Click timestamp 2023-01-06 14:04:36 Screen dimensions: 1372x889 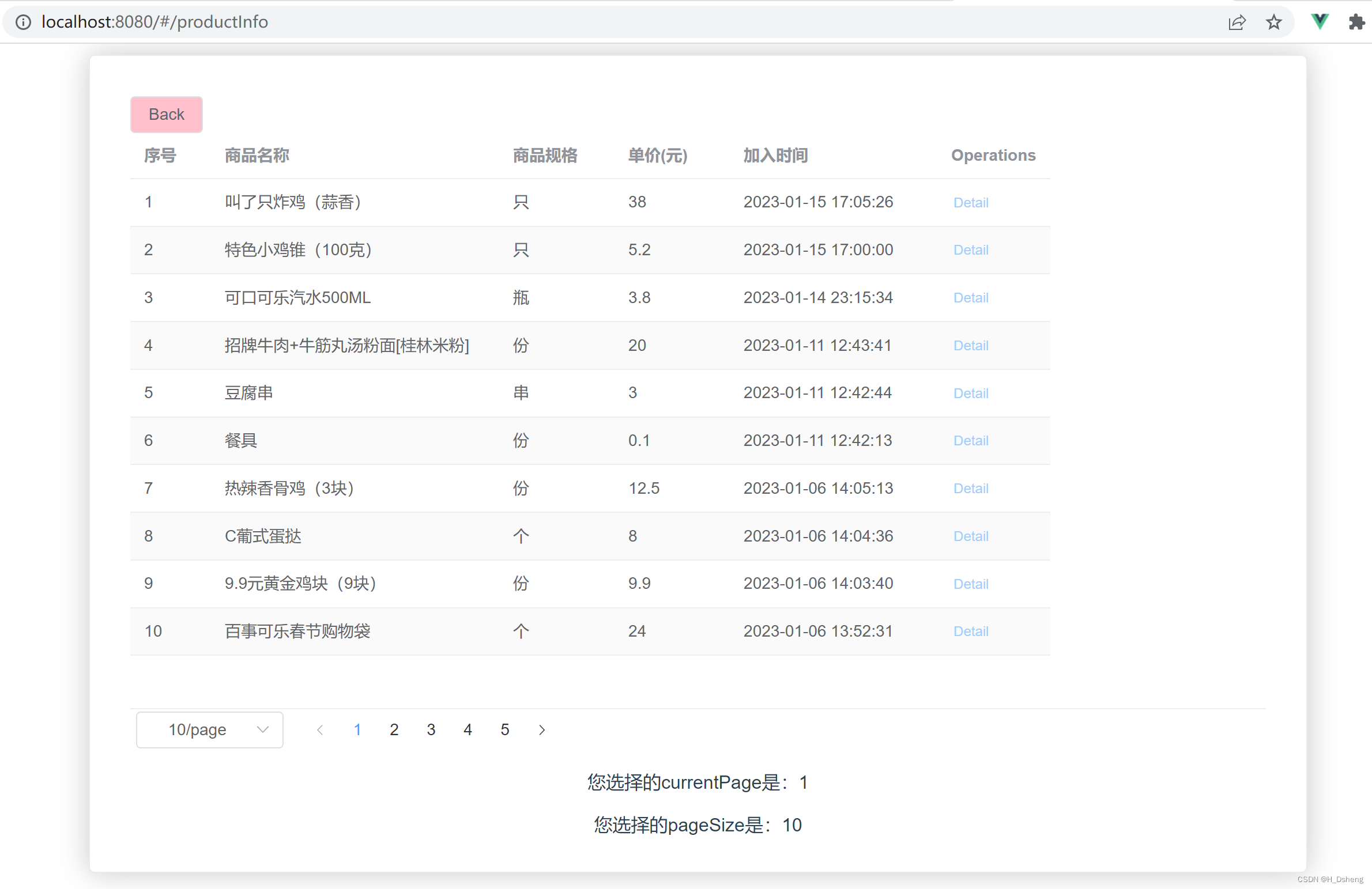(x=818, y=536)
